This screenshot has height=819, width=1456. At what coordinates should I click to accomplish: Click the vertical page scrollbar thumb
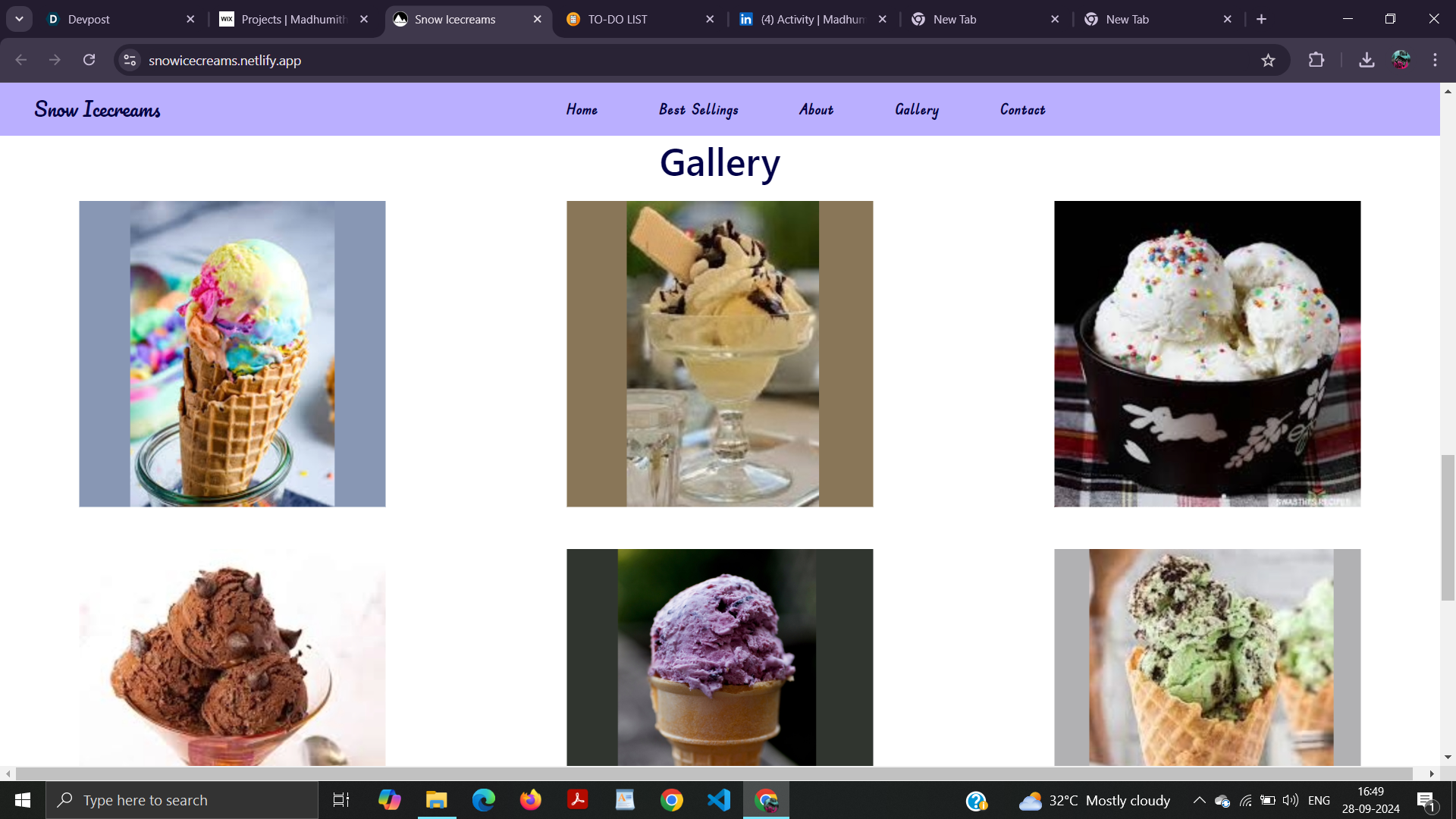(x=1448, y=527)
